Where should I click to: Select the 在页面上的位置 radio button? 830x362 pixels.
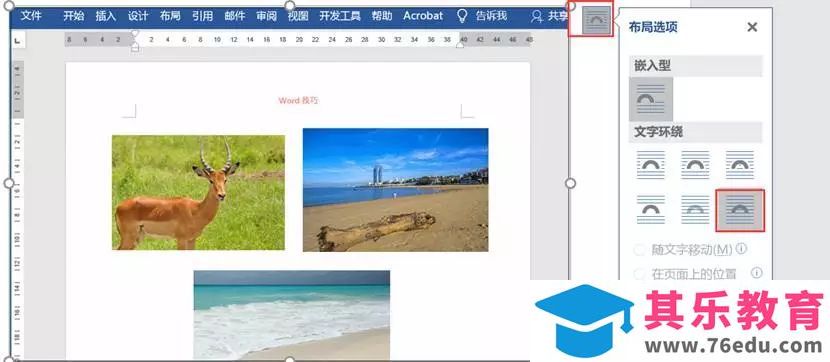640,274
